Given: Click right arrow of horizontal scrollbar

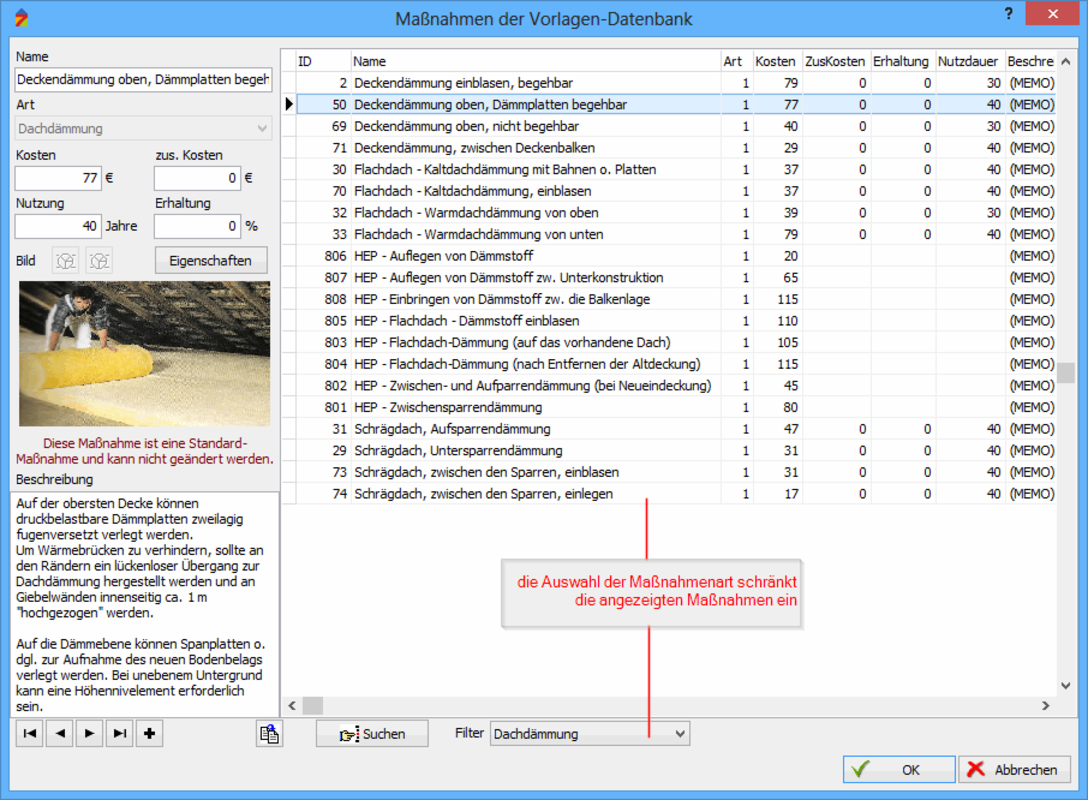Looking at the screenshot, I should [1046, 706].
